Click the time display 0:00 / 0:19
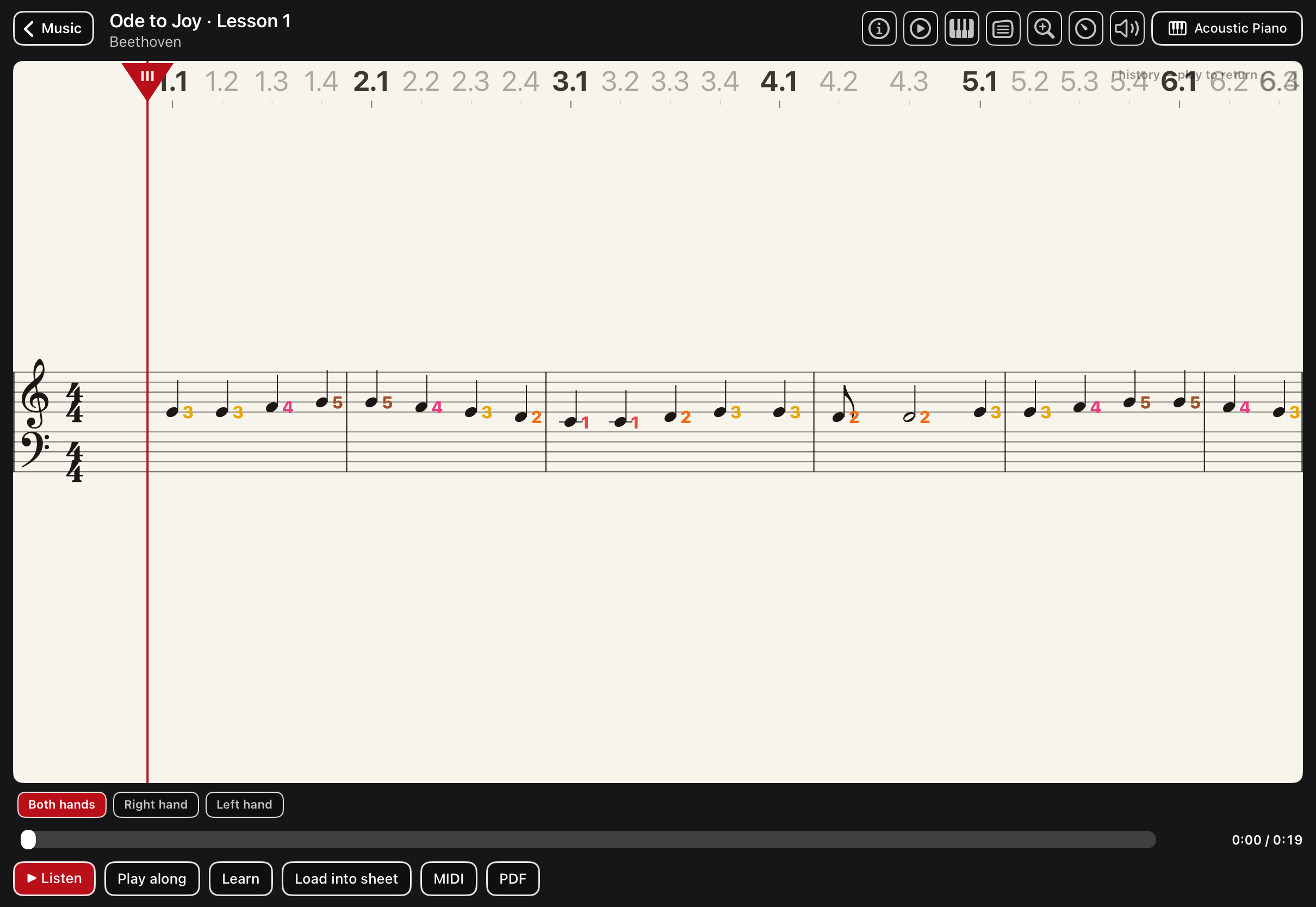This screenshot has height=907, width=1316. (x=1267, y=840)
